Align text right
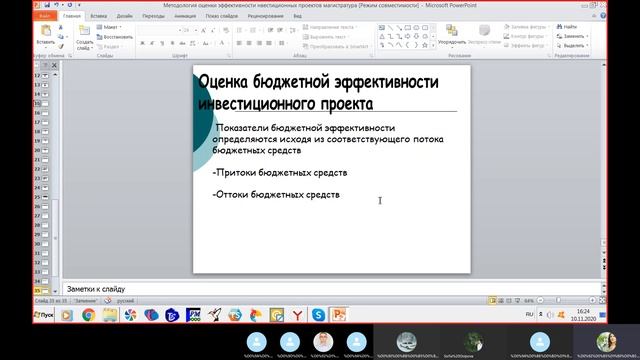The width and height of the screenshot is (640, 360). [259, 43]
